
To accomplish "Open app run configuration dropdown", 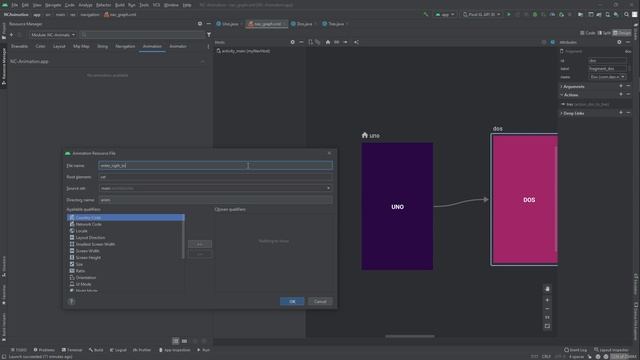I will click(x=445, y=14).
